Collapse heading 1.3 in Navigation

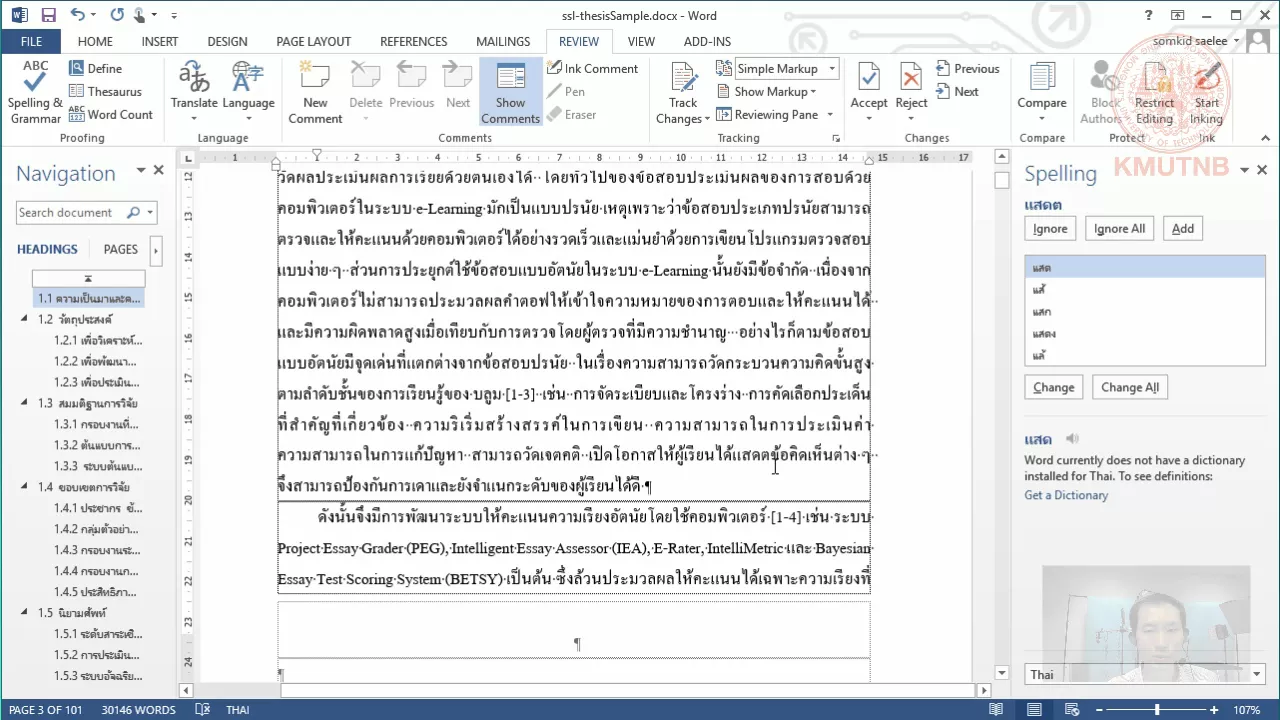coord(25,403)
